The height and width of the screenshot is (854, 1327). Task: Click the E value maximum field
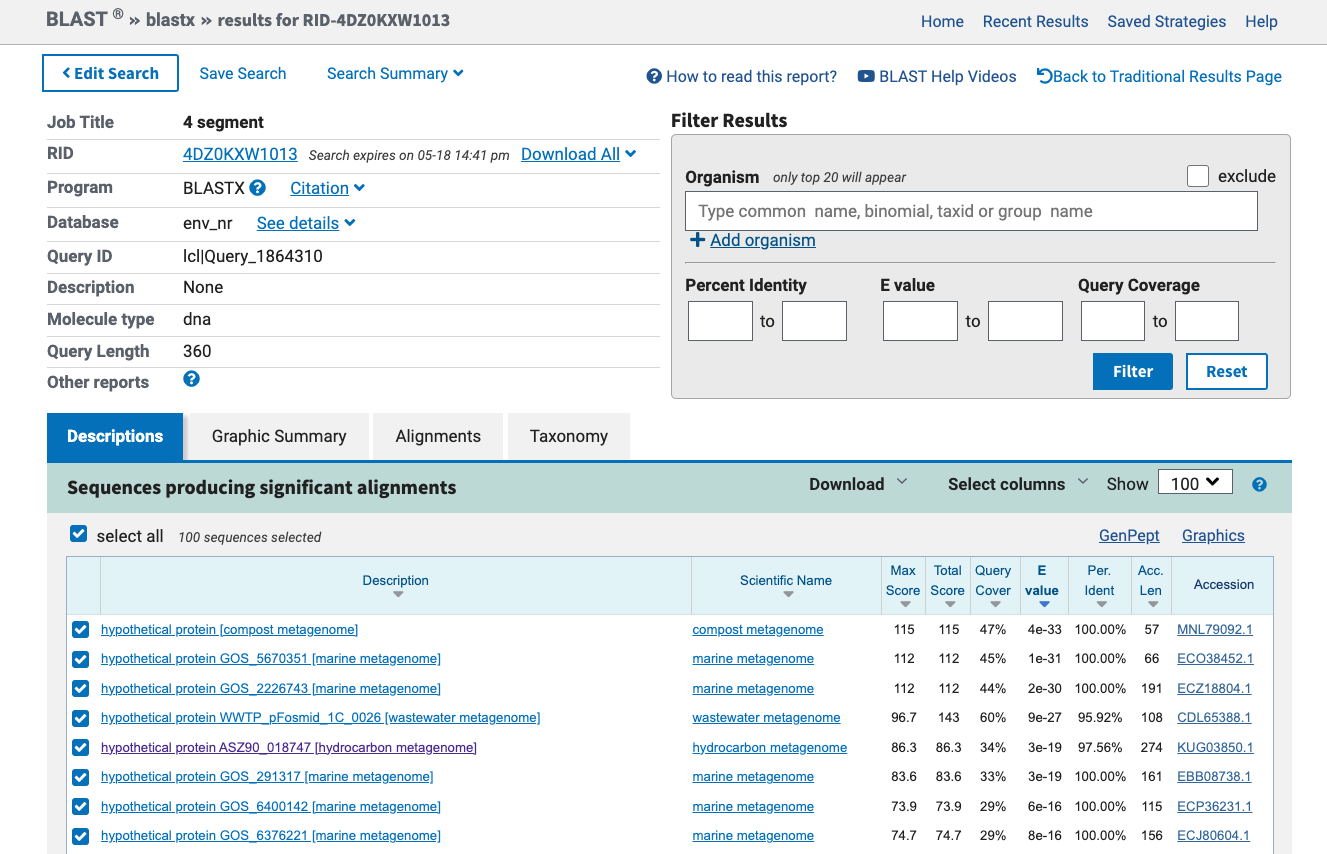pyautogui.click(x=1025, y=321)
